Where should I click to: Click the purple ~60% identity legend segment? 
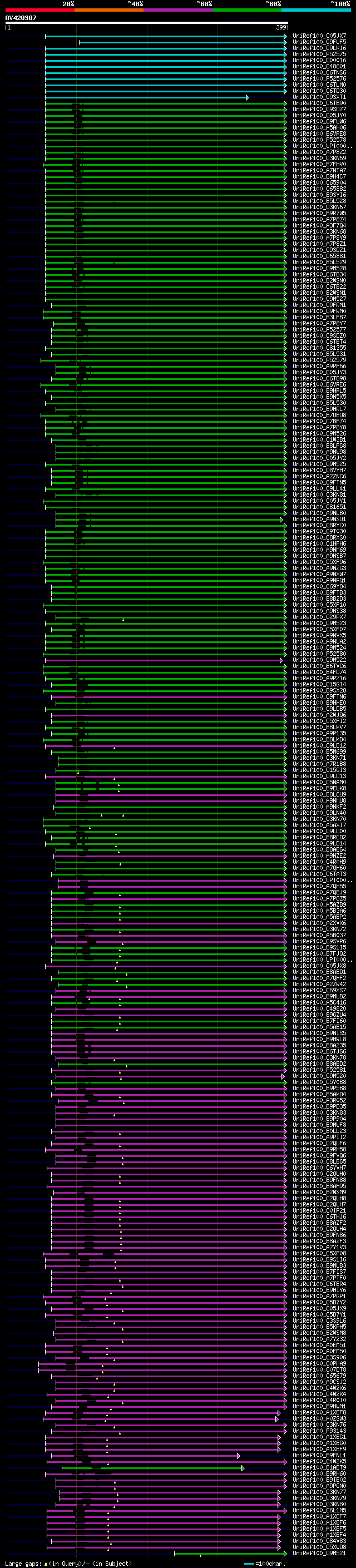[177, 10]
